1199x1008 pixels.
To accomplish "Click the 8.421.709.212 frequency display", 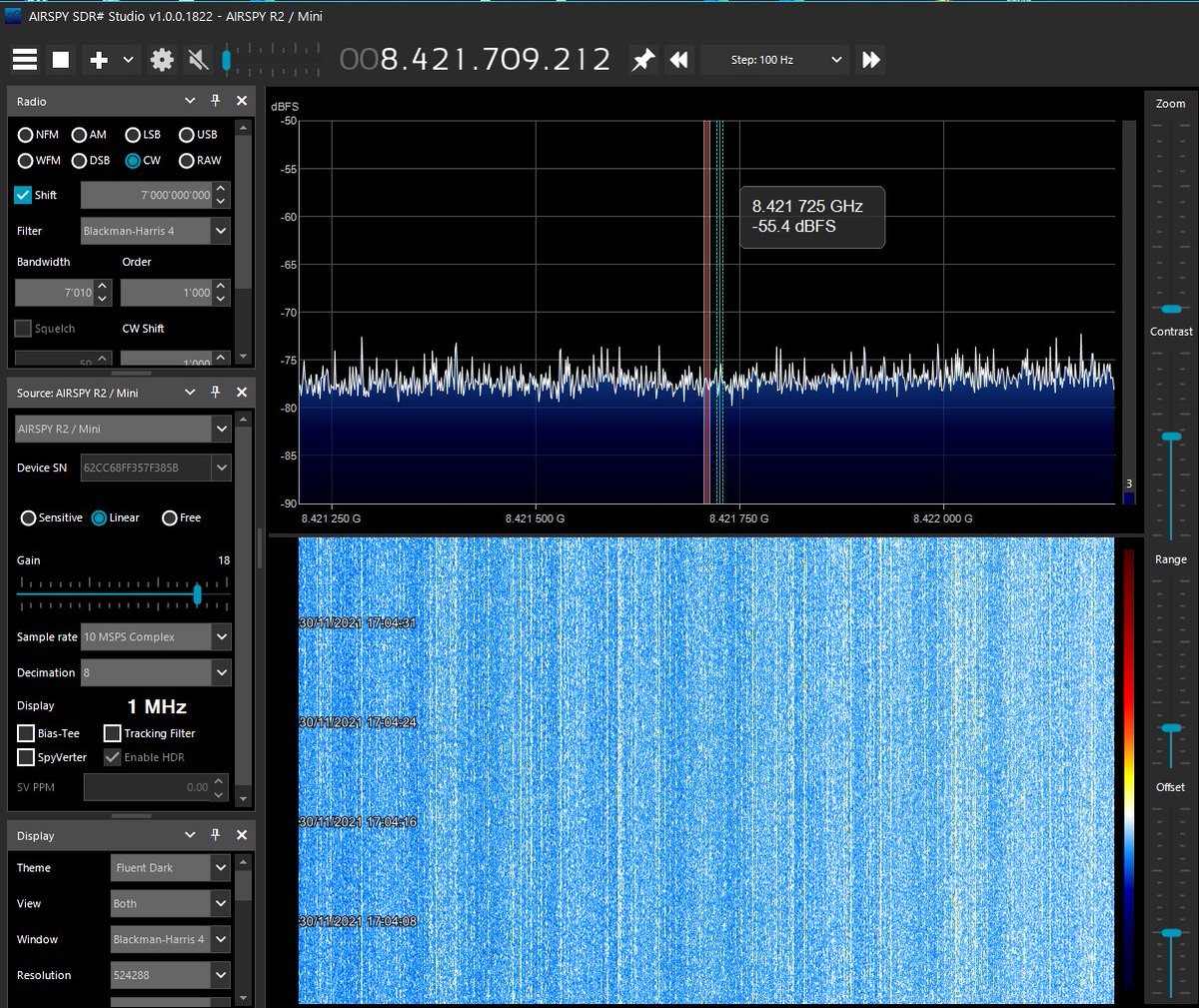I will click(x=475, y=60).
